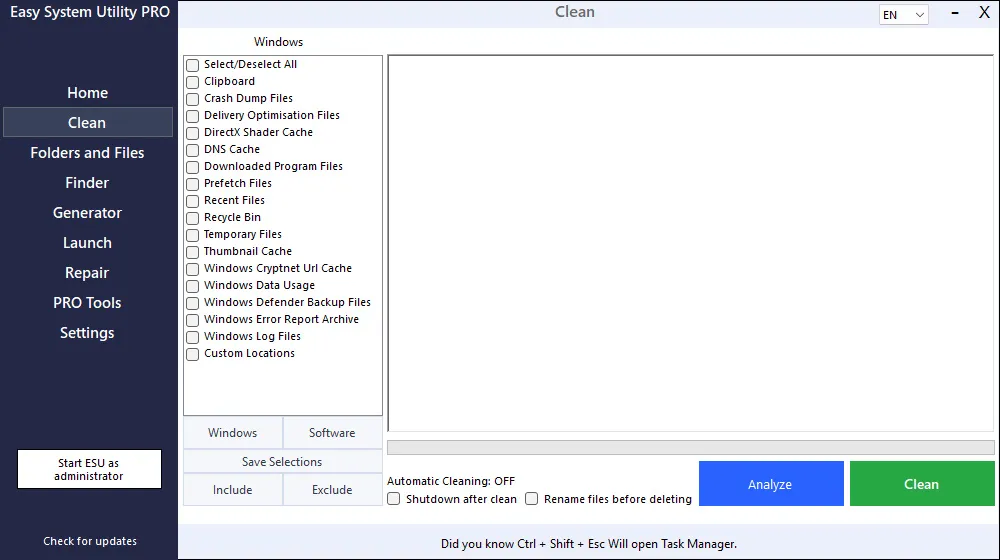The image size is (1000, 560).
Task: Enable Prefetch Files checkbox
Action: pos(193,184)
